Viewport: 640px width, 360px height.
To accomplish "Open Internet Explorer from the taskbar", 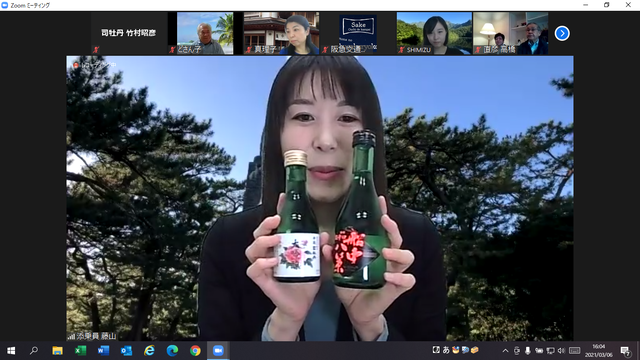I will click(149, 351).
